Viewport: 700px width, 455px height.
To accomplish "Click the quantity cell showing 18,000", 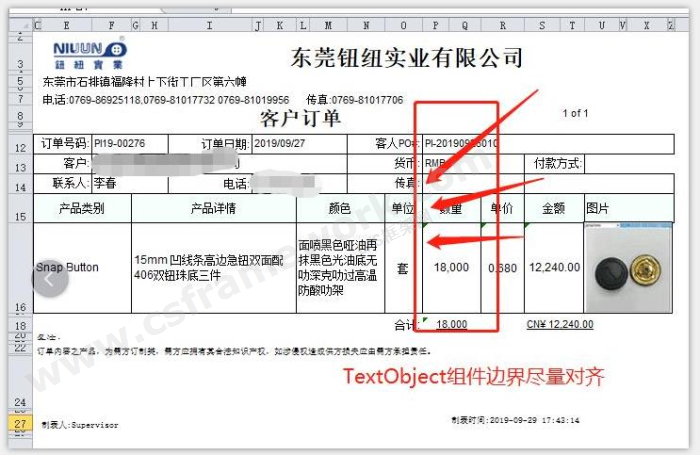I will [x=451, y=267].
